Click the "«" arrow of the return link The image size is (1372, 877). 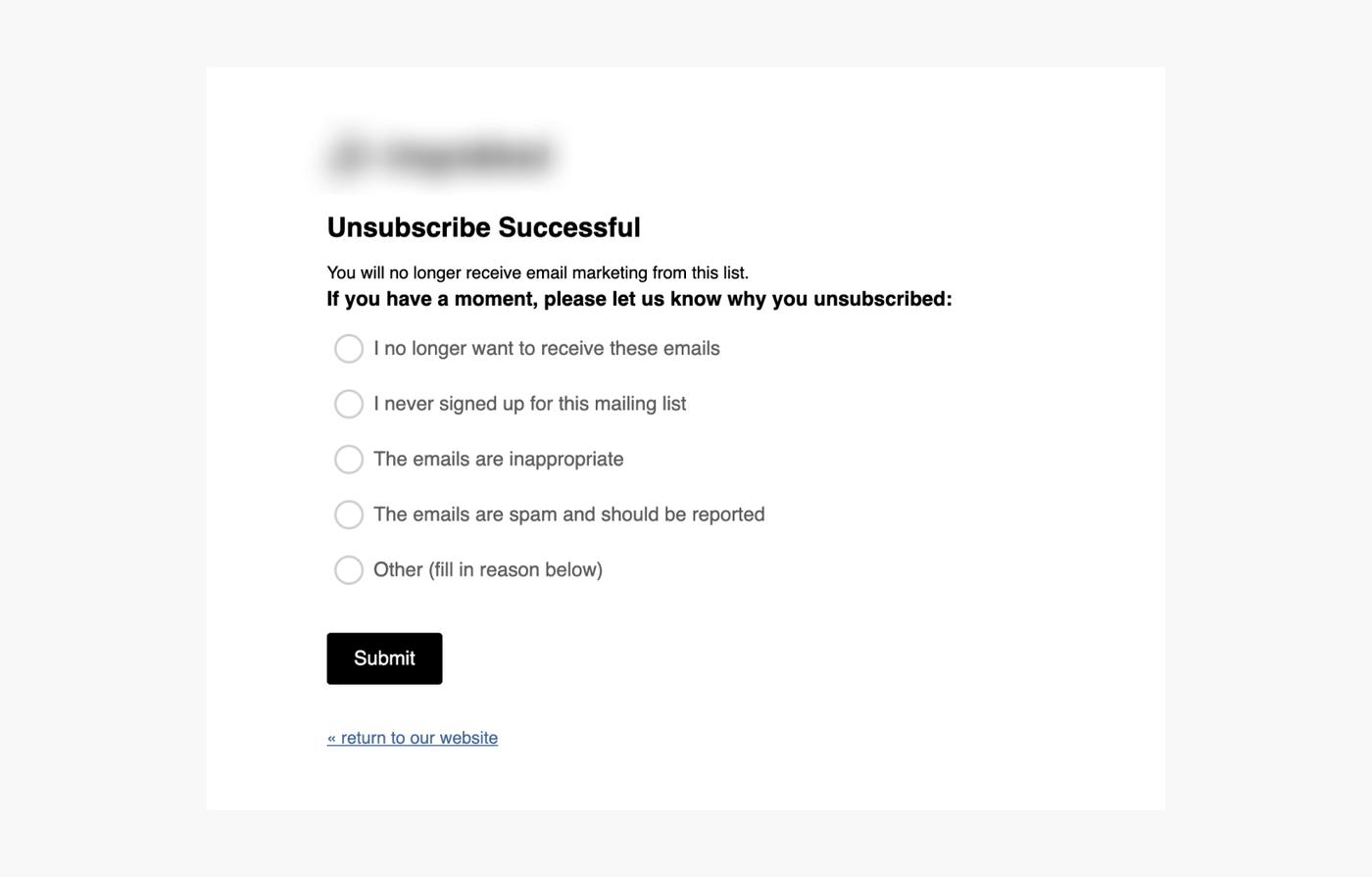point(331,738)
